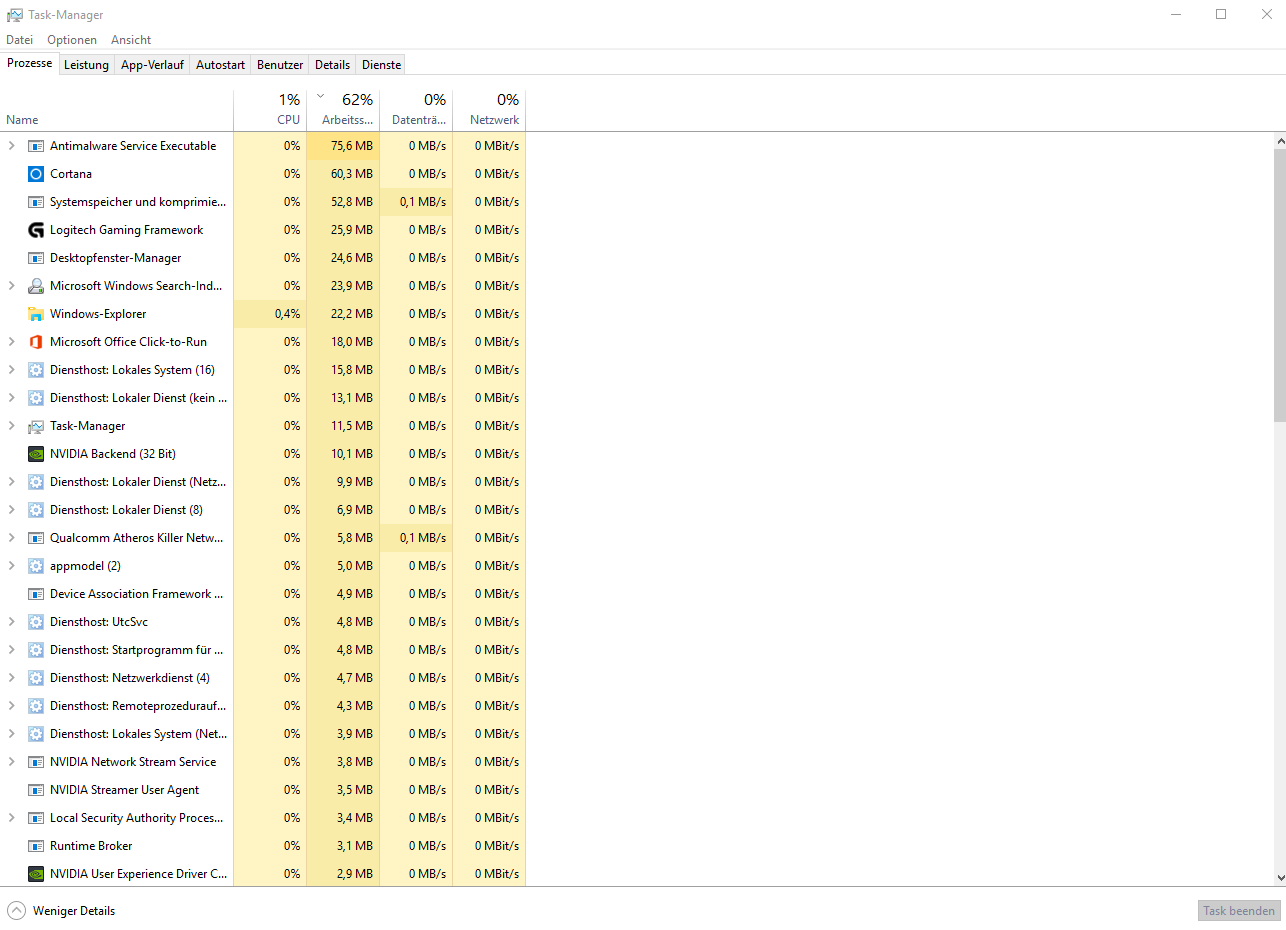Select the Diensthost: Lokaler Dienst (kein row
Image resolution: width=1286 pixels, height=930 pixels.
tap(263, 398)
